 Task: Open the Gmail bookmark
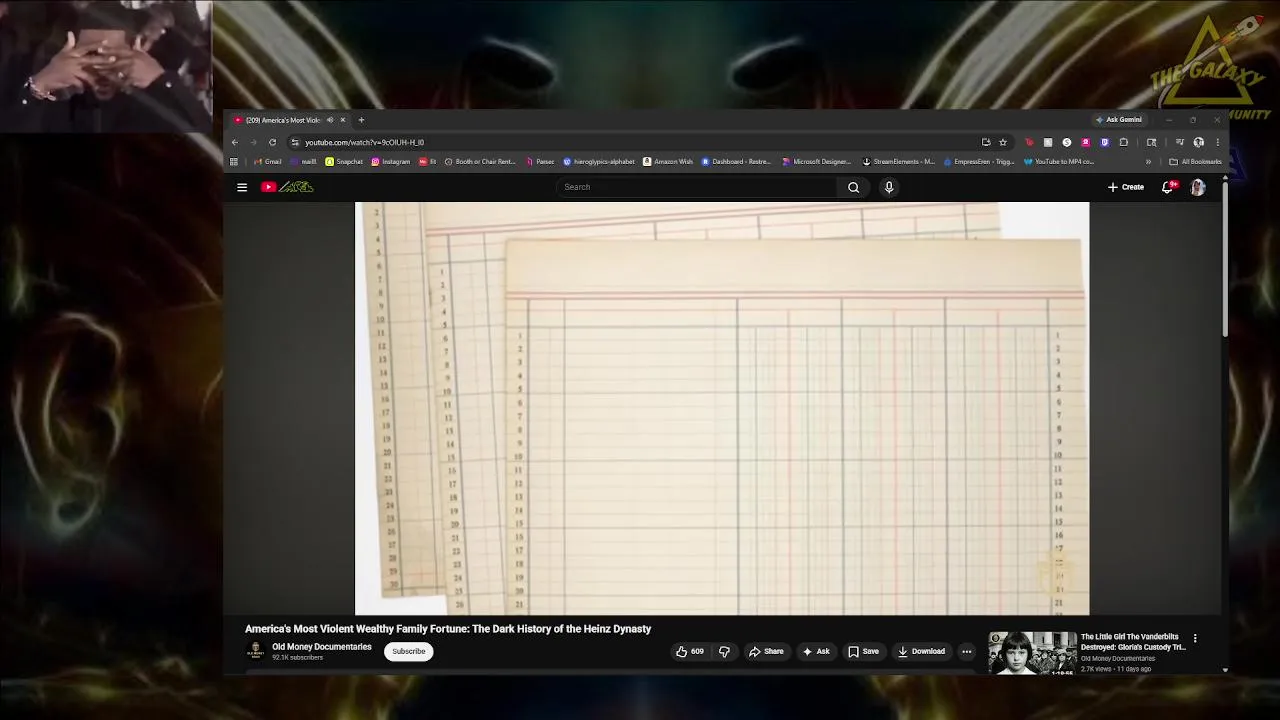pos(268,162)
